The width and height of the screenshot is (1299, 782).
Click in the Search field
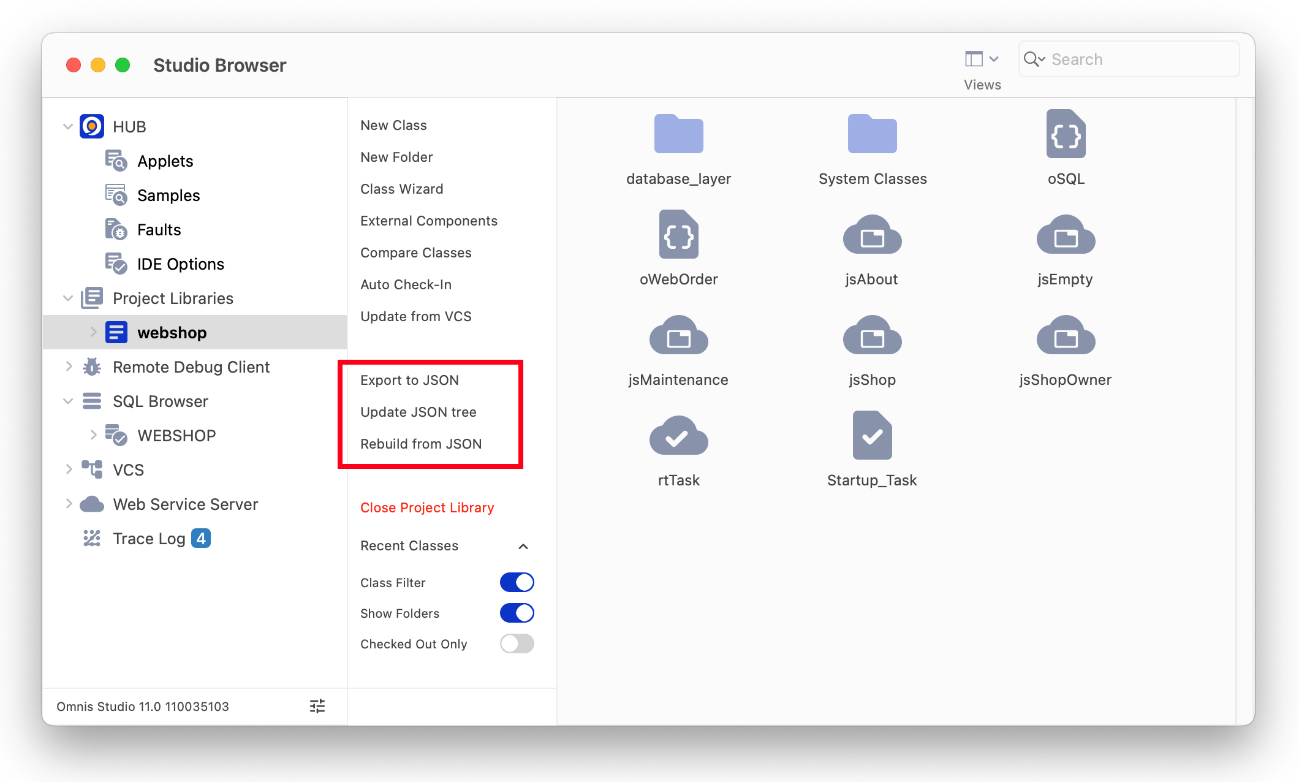(1129, 59)
